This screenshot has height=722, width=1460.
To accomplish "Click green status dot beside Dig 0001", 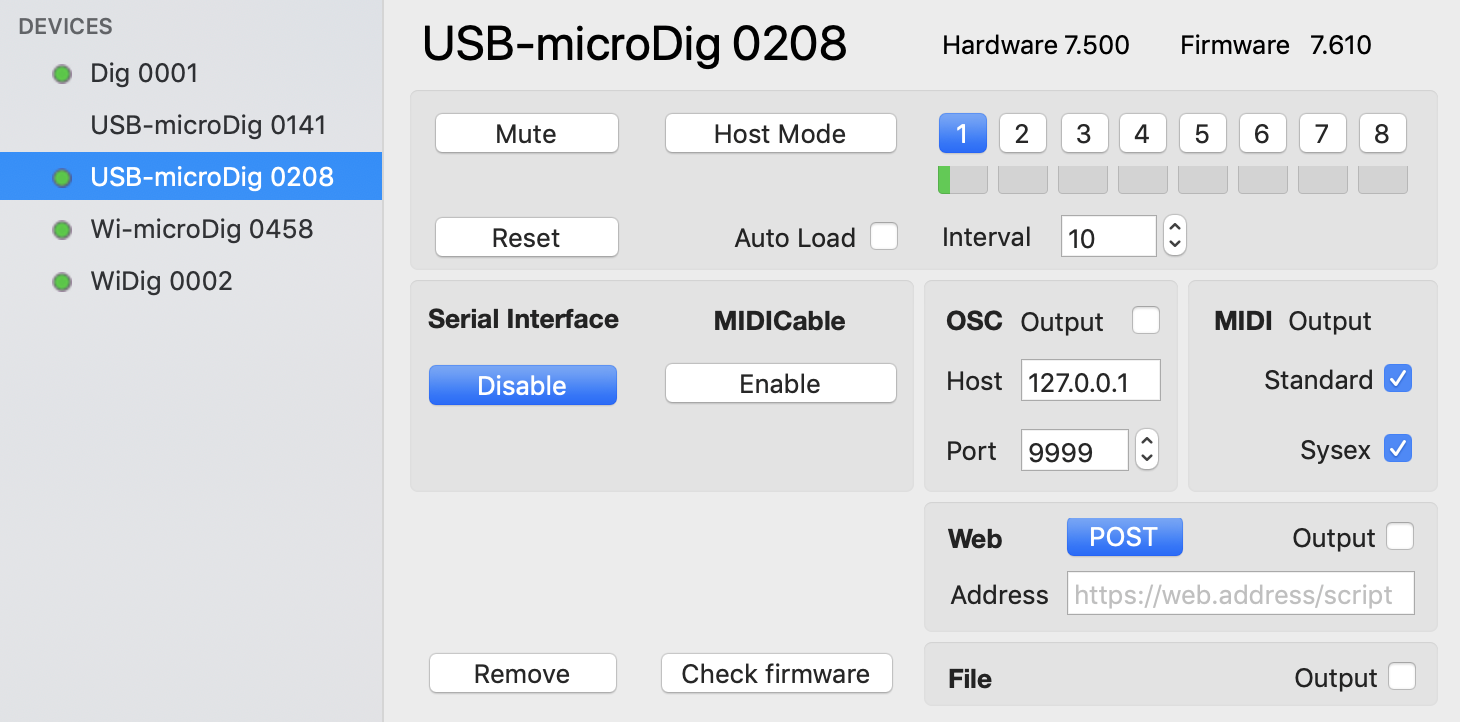I will point(62,74).
